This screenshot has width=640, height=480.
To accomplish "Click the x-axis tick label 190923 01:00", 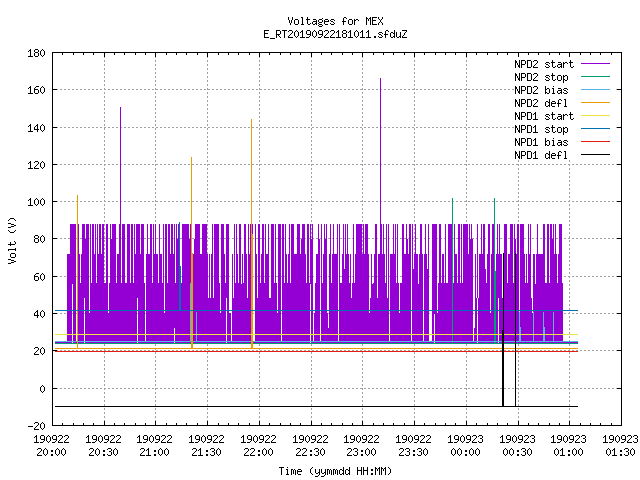I will tap(569, 446).
